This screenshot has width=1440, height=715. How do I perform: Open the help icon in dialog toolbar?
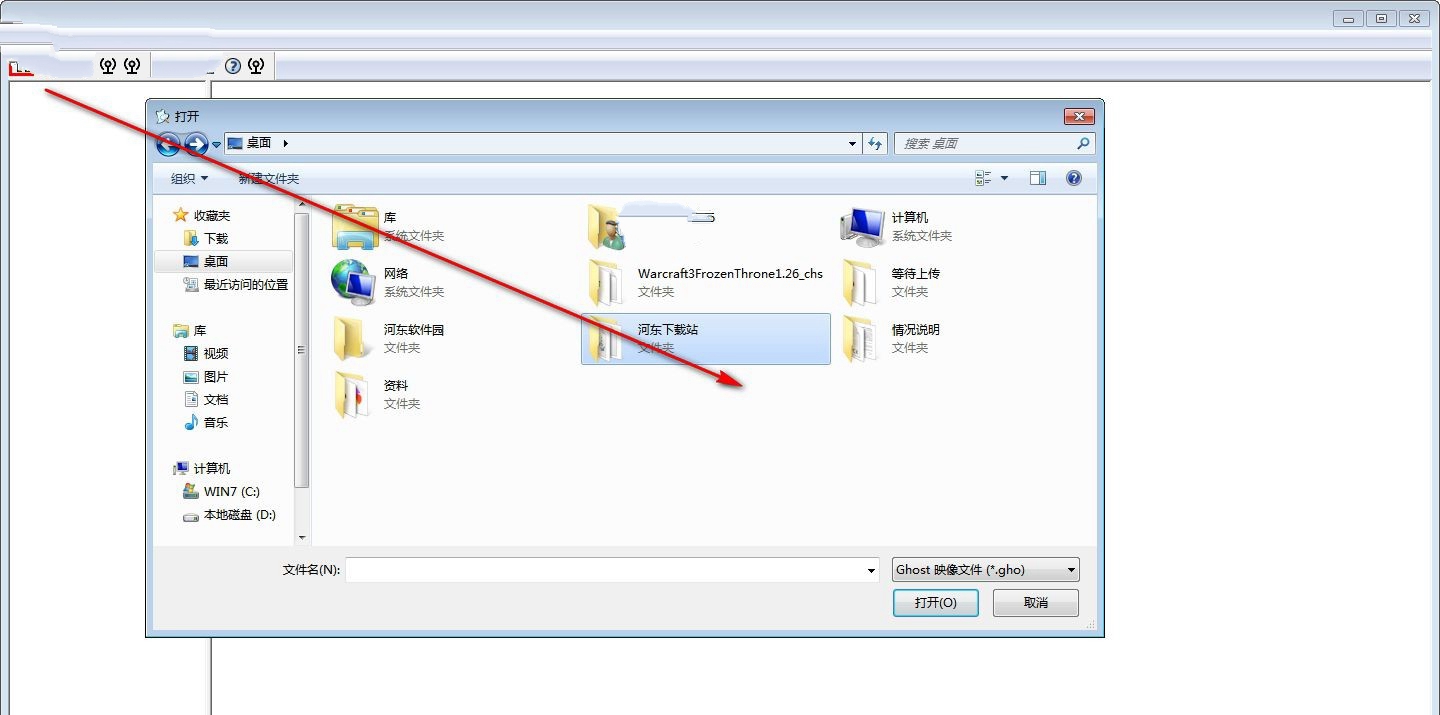pos(1074,178)
